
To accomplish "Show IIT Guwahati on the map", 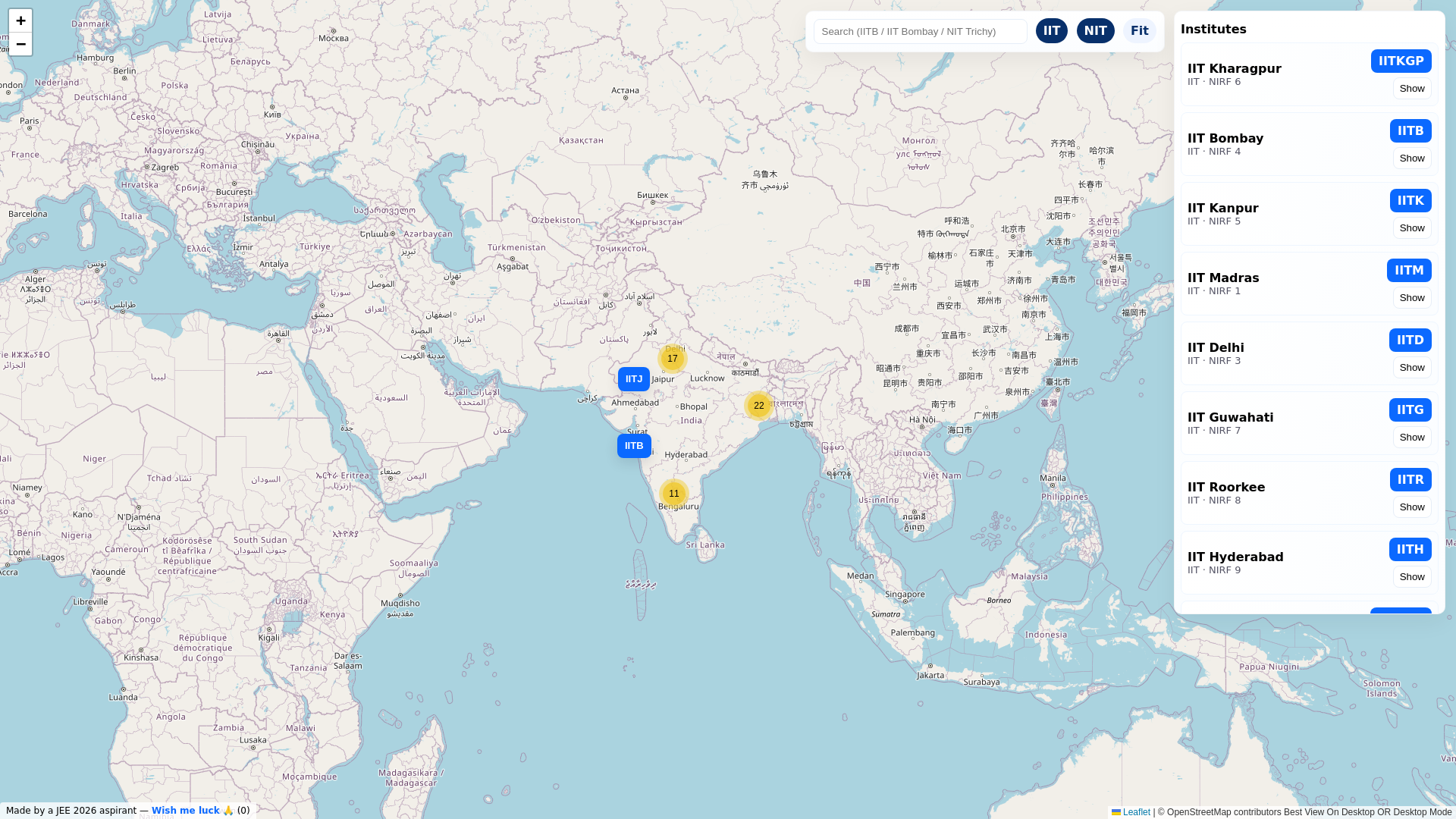I will point(1412,438).
